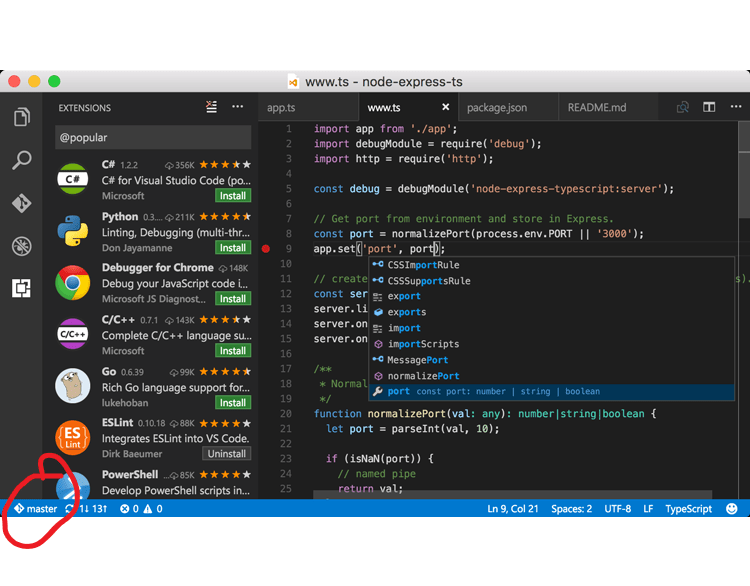Choose the exports suggestion

[552, 312]
